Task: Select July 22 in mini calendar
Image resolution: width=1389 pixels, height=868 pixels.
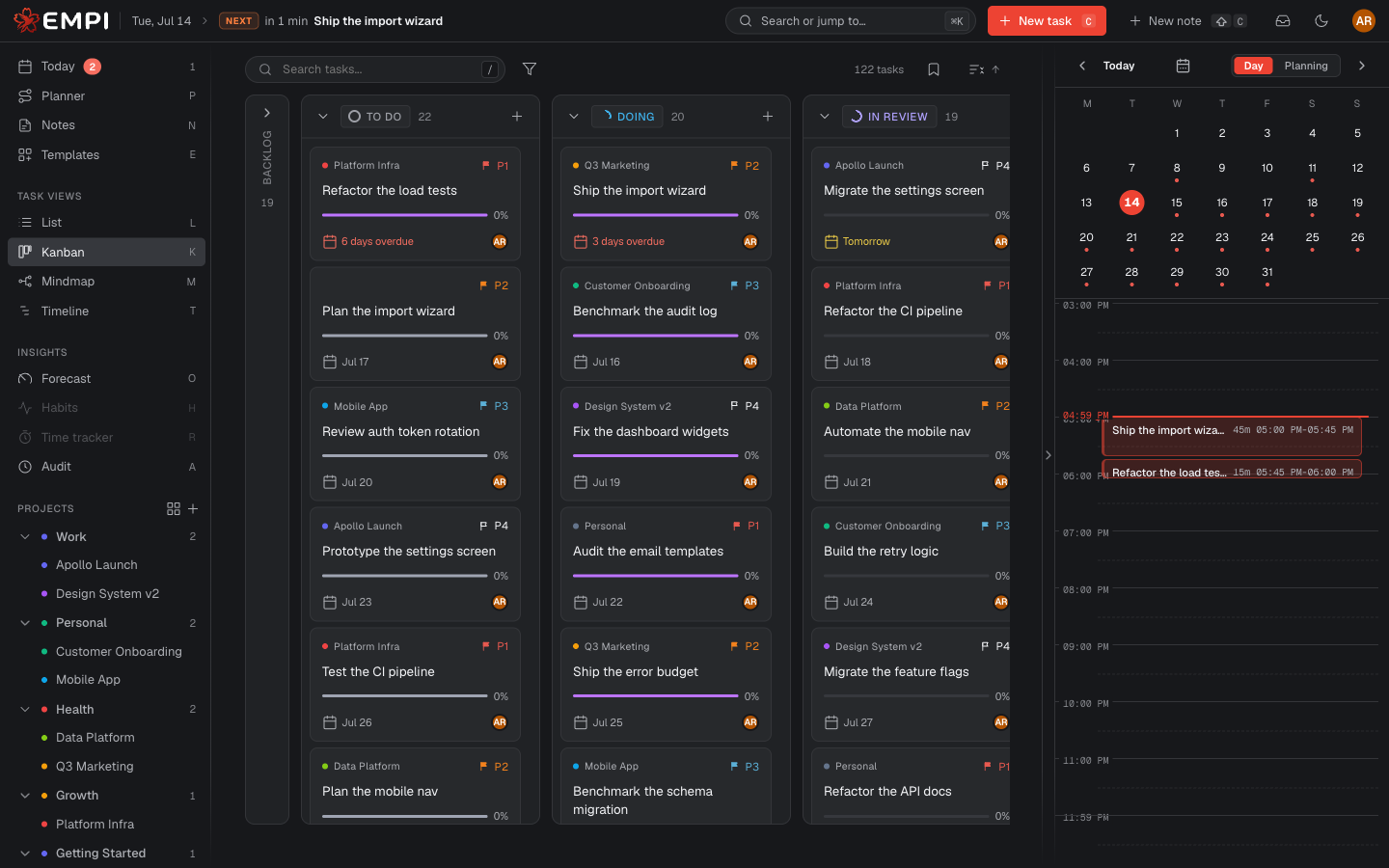Action: pos(1177,237)
